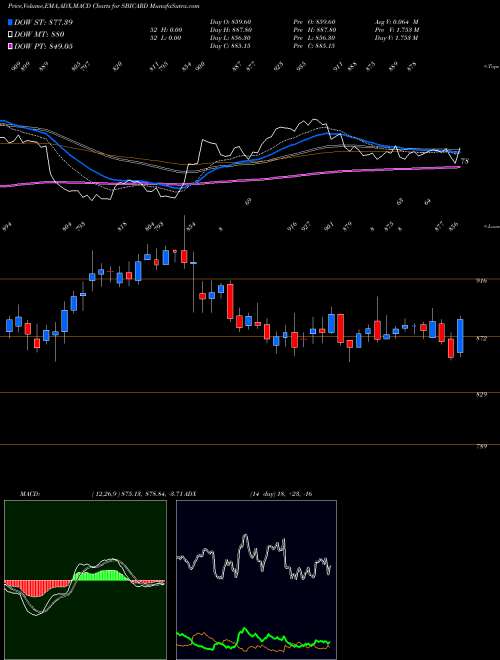Click the Day L low price value
This screenshot has width=500, height=660.
[230, 38]
